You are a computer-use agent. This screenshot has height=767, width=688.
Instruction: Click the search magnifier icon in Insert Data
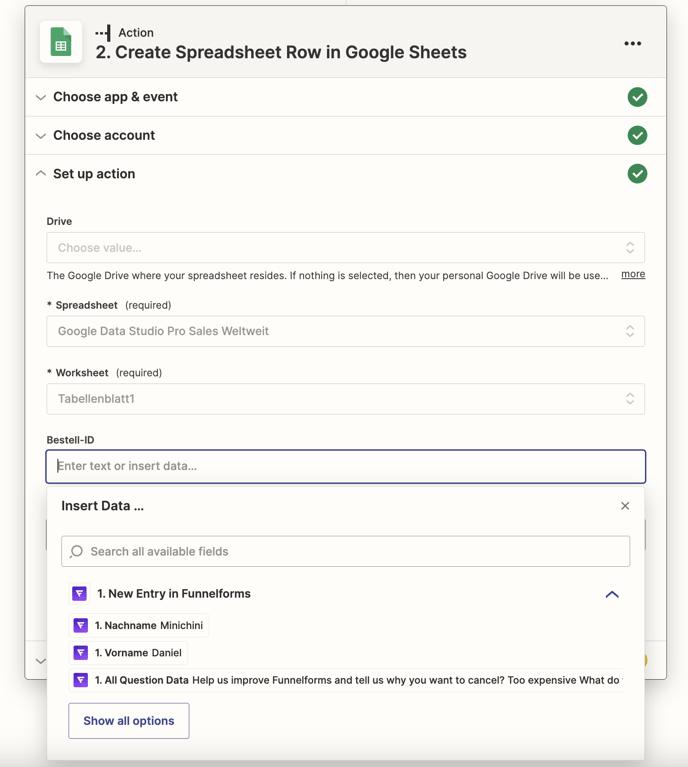coord(76,551)
